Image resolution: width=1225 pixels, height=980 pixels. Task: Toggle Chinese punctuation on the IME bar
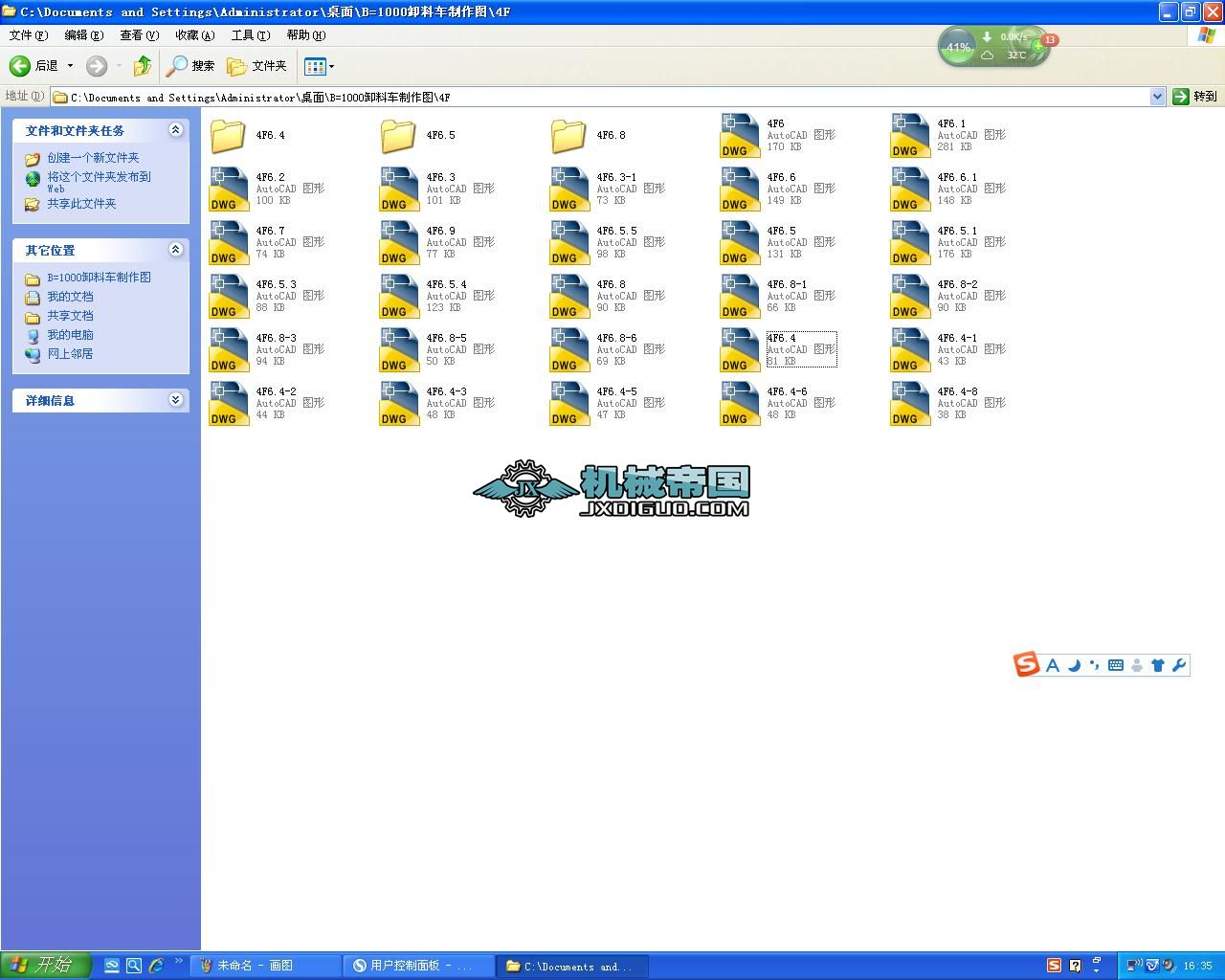(1094, 665)
